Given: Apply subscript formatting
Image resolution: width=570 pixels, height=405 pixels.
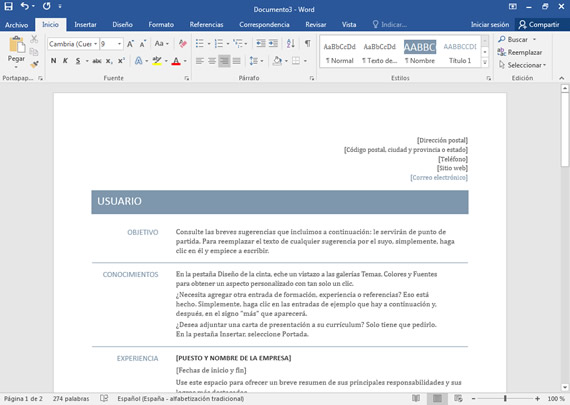Looking at the screenshot, I should (109, 61).
